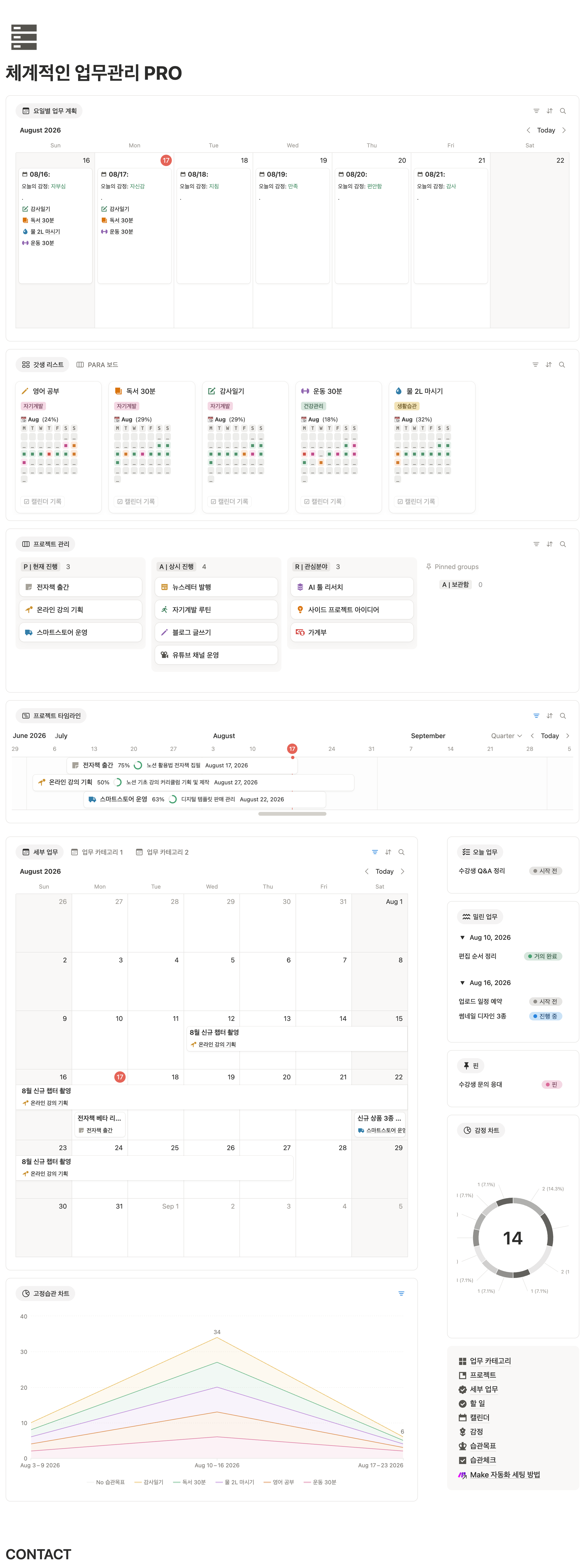This screenshot has width=585, height=1568.
Task: Click Today in the project timeline
Action: pos(550,736)
